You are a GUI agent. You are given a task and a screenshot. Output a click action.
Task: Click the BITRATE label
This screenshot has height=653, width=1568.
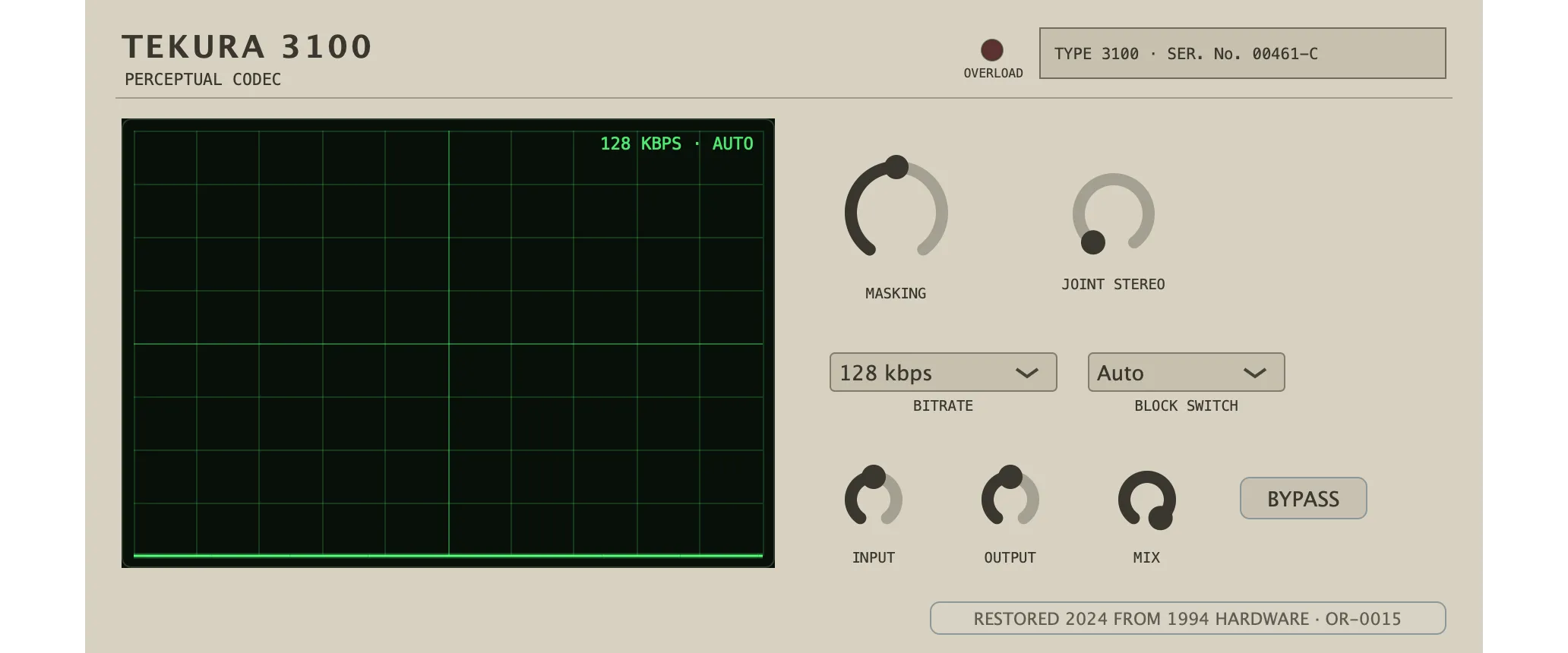tap(944, 405)
